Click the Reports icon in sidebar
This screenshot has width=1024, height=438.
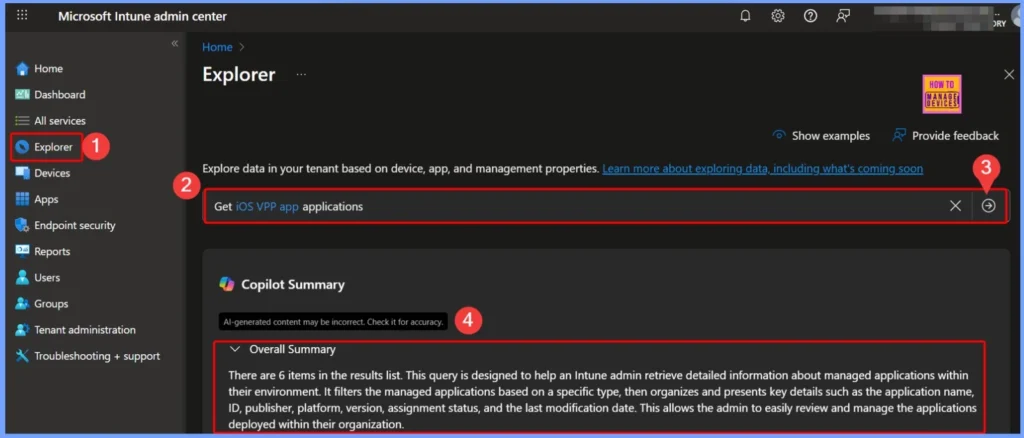coord(23,251)
